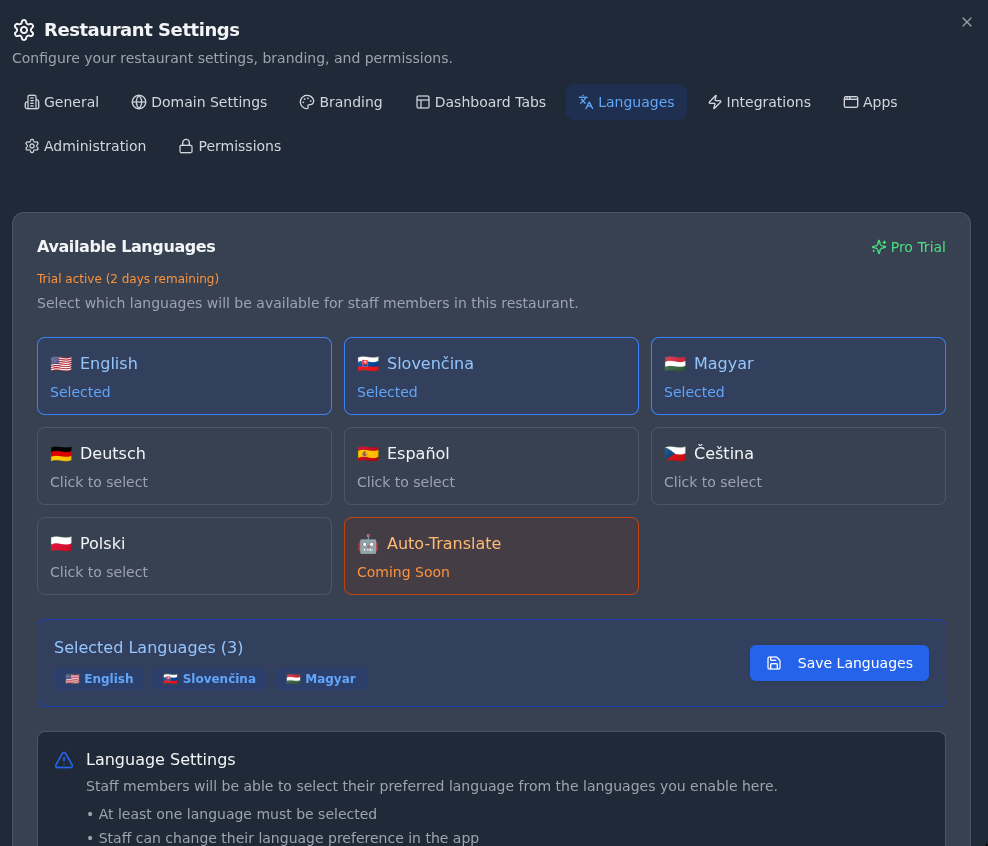
Task: Deselect the Slovenčina language card
Action: click(x=491, y=376)
